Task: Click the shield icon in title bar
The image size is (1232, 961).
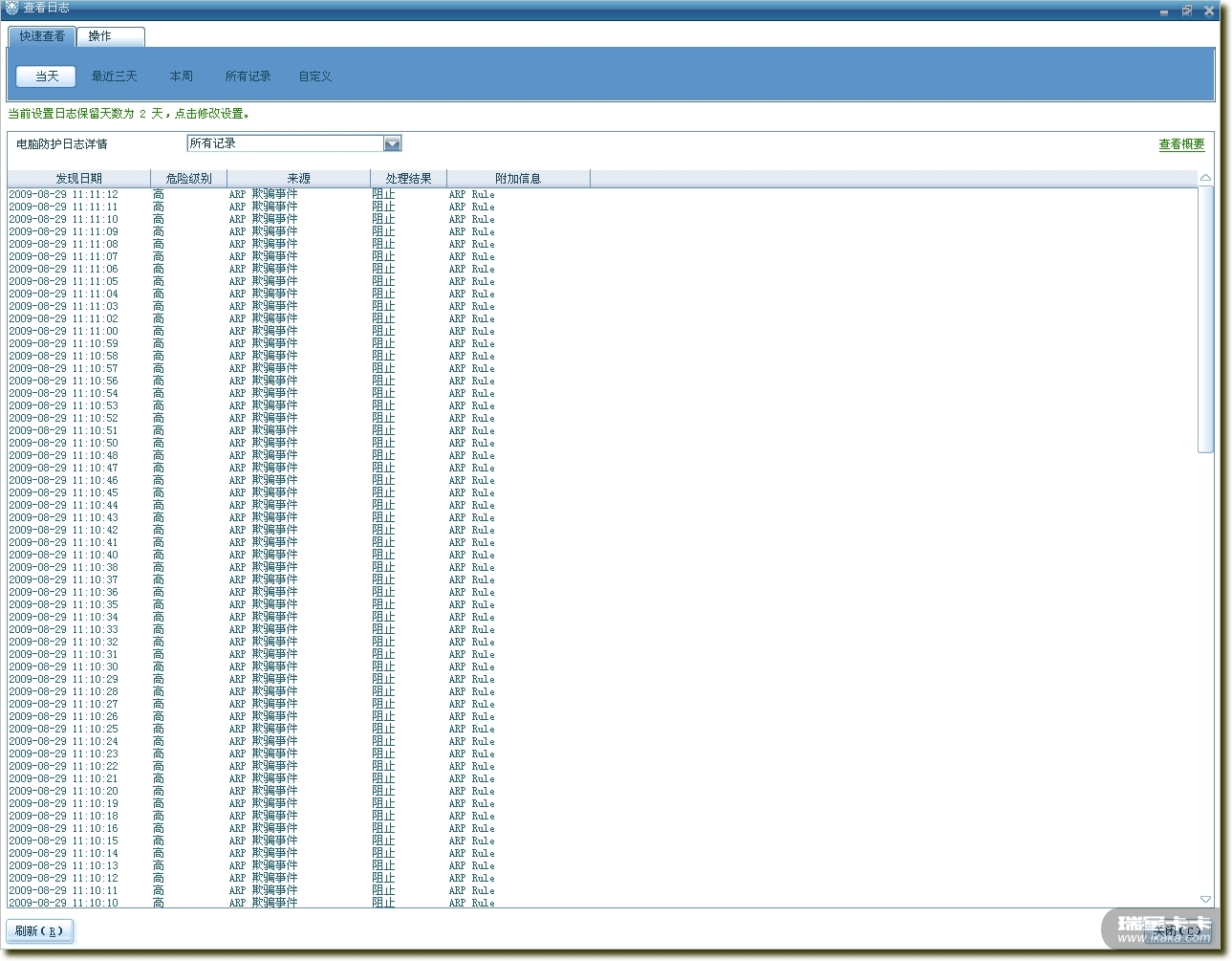Action: point(11,8)
